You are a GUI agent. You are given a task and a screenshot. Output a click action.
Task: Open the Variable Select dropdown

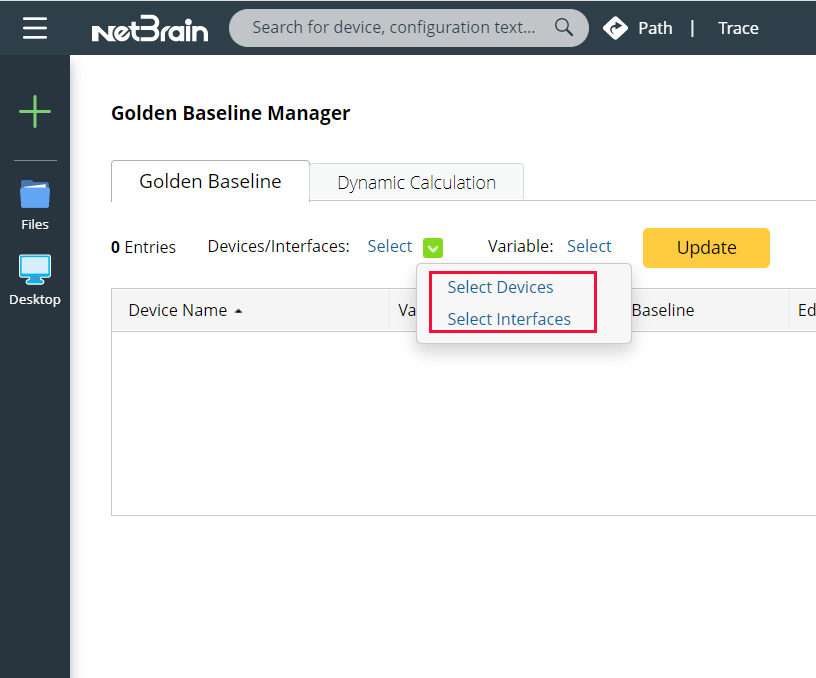[x=589, y=246]
